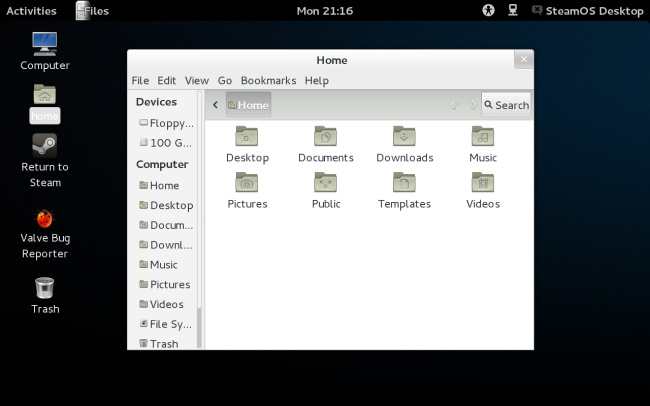Open the View menu

(197, 80)
